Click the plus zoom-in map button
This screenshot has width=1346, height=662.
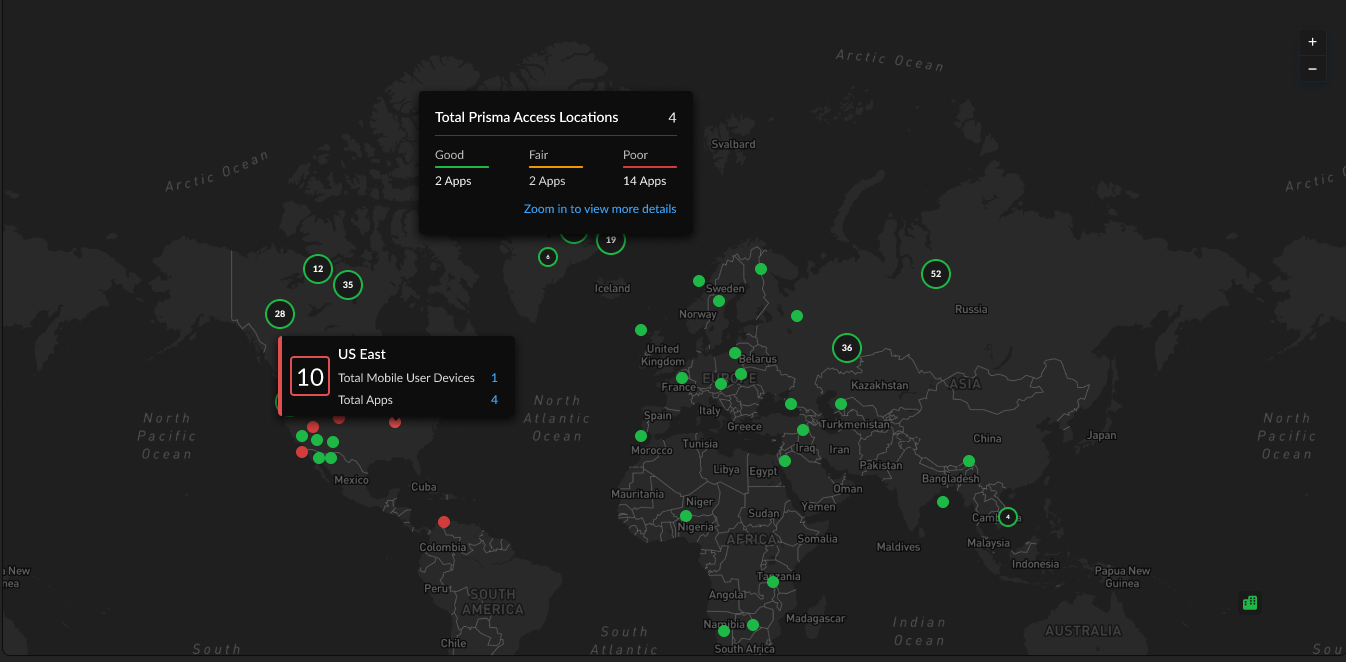[1312, 42]
